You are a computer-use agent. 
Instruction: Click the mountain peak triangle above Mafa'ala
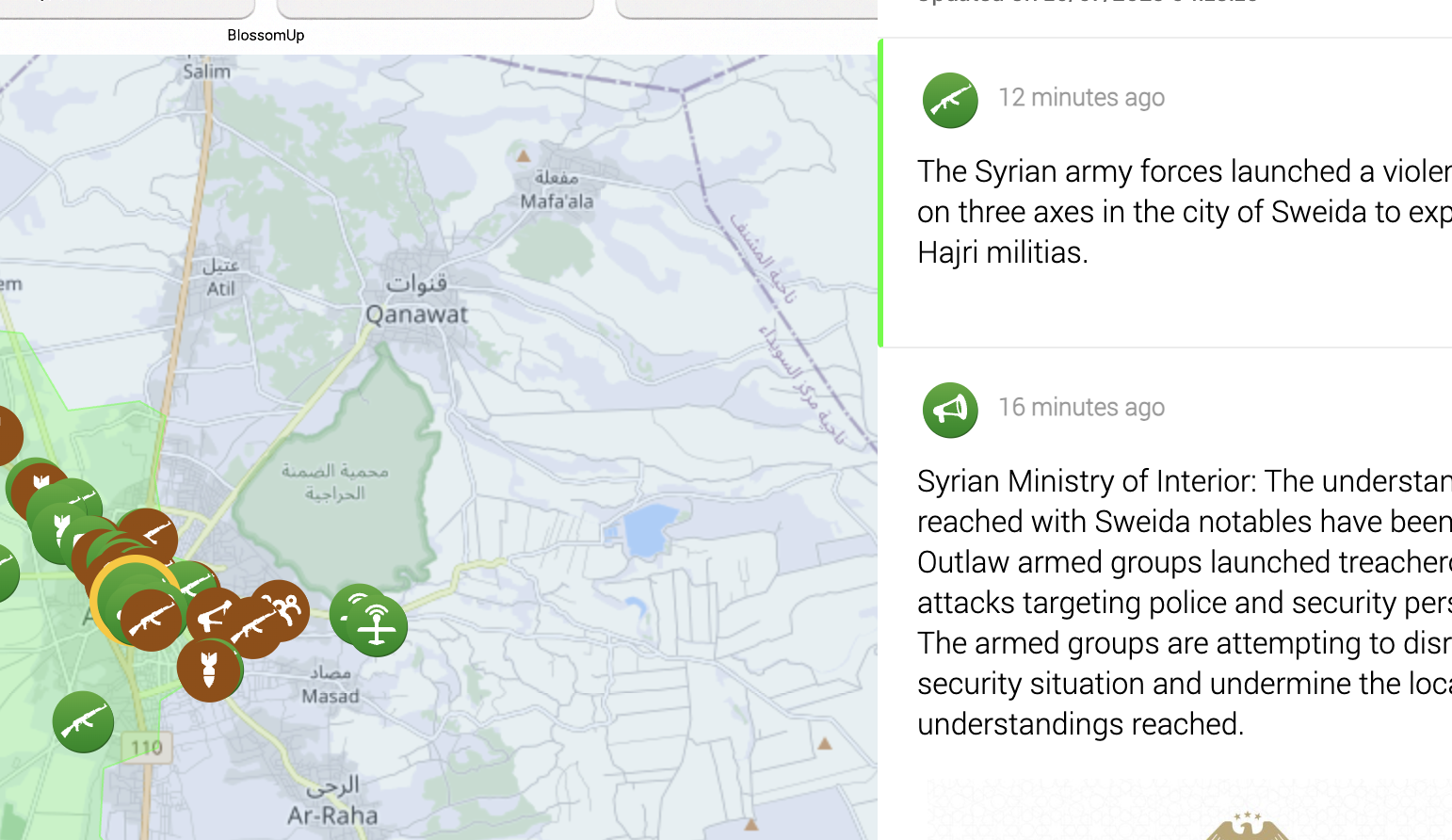coord(524,155)
